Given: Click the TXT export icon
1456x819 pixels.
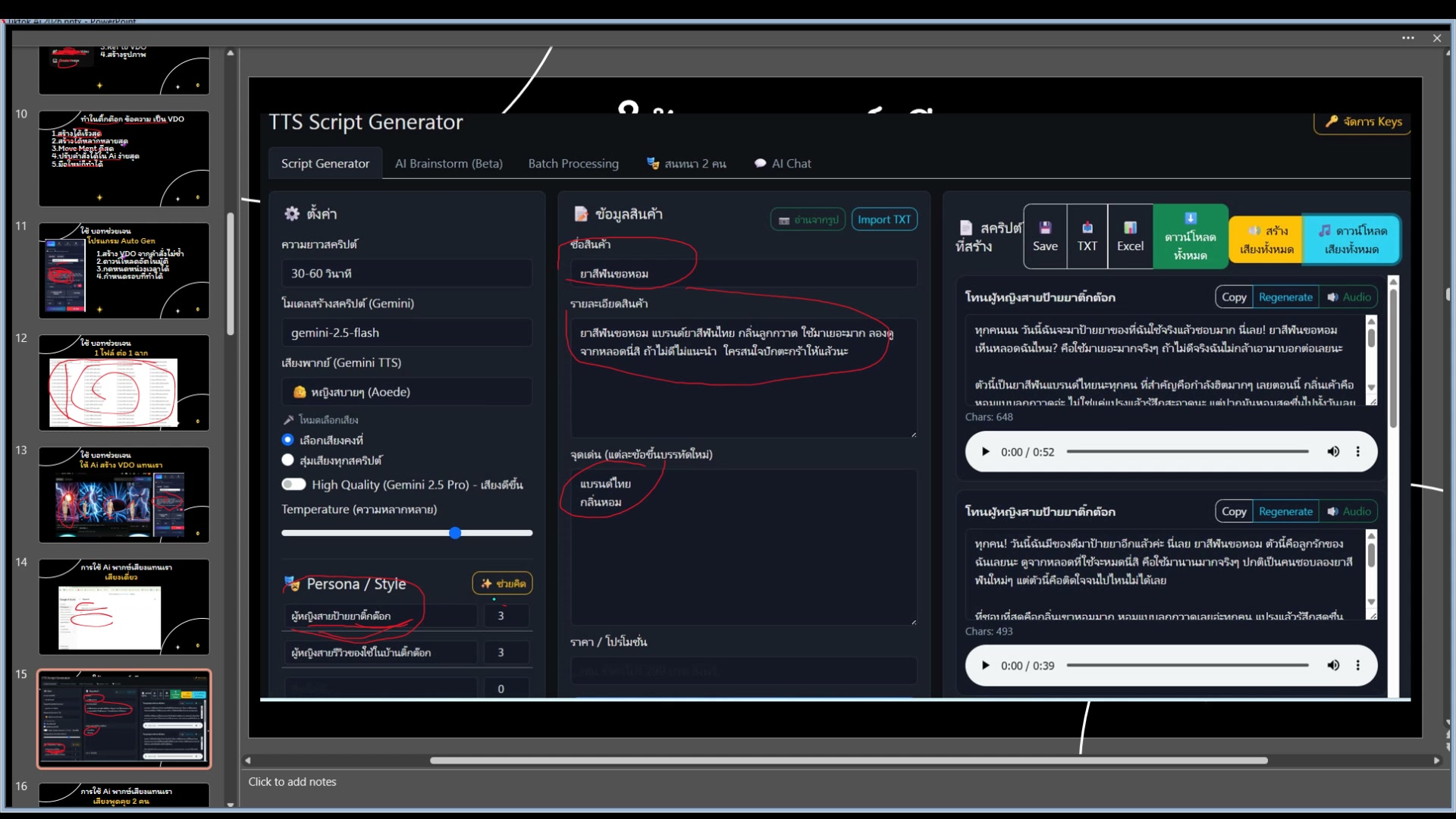Looking at the screenshot, I should [1087, 236].
